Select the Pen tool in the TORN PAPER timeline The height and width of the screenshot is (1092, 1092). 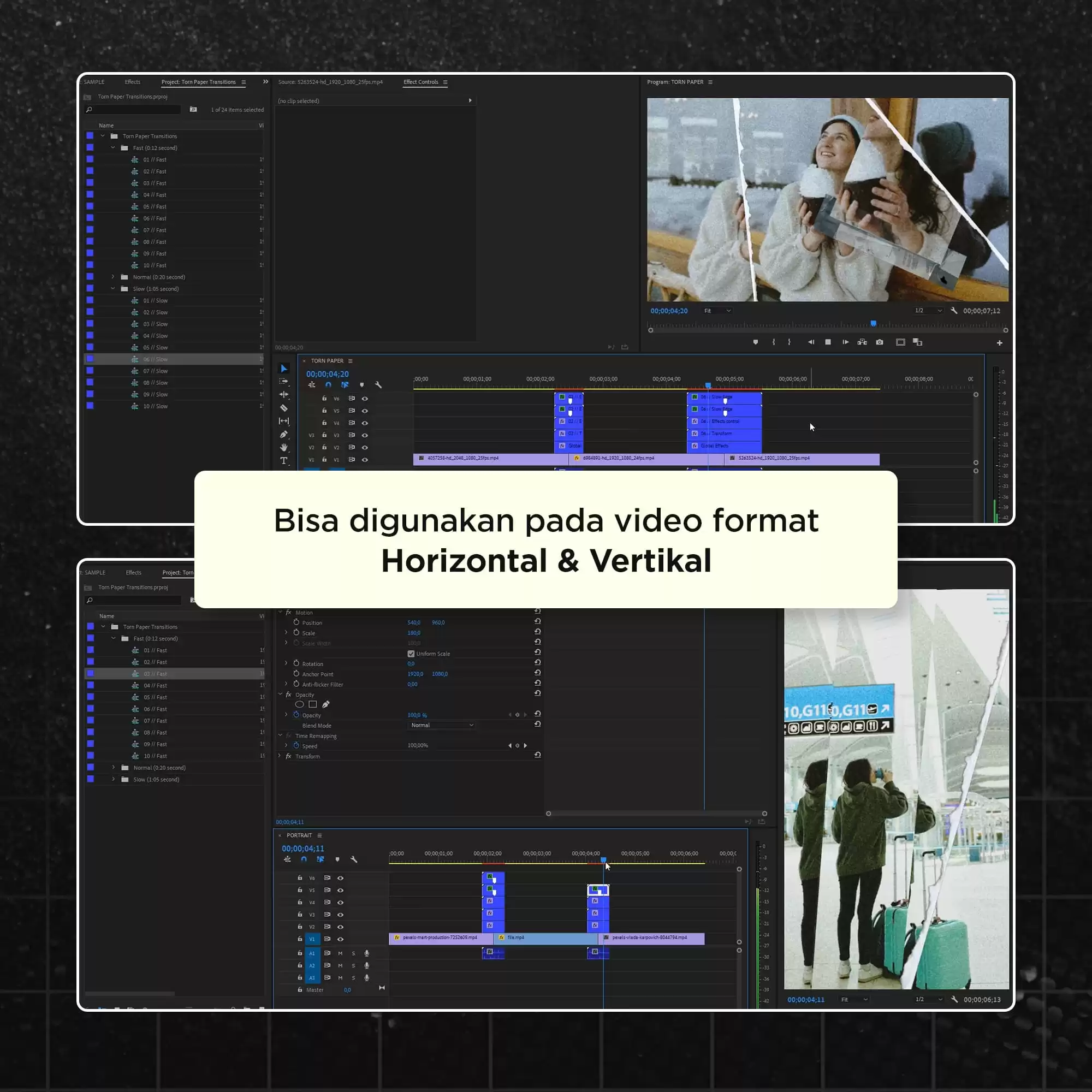(284, 434)
